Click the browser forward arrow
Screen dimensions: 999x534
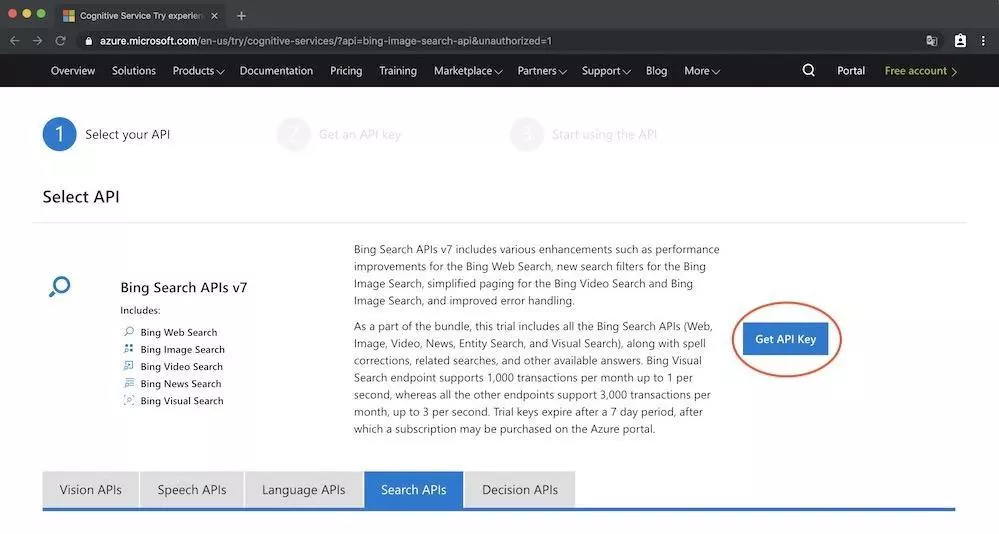coord(38,41)
